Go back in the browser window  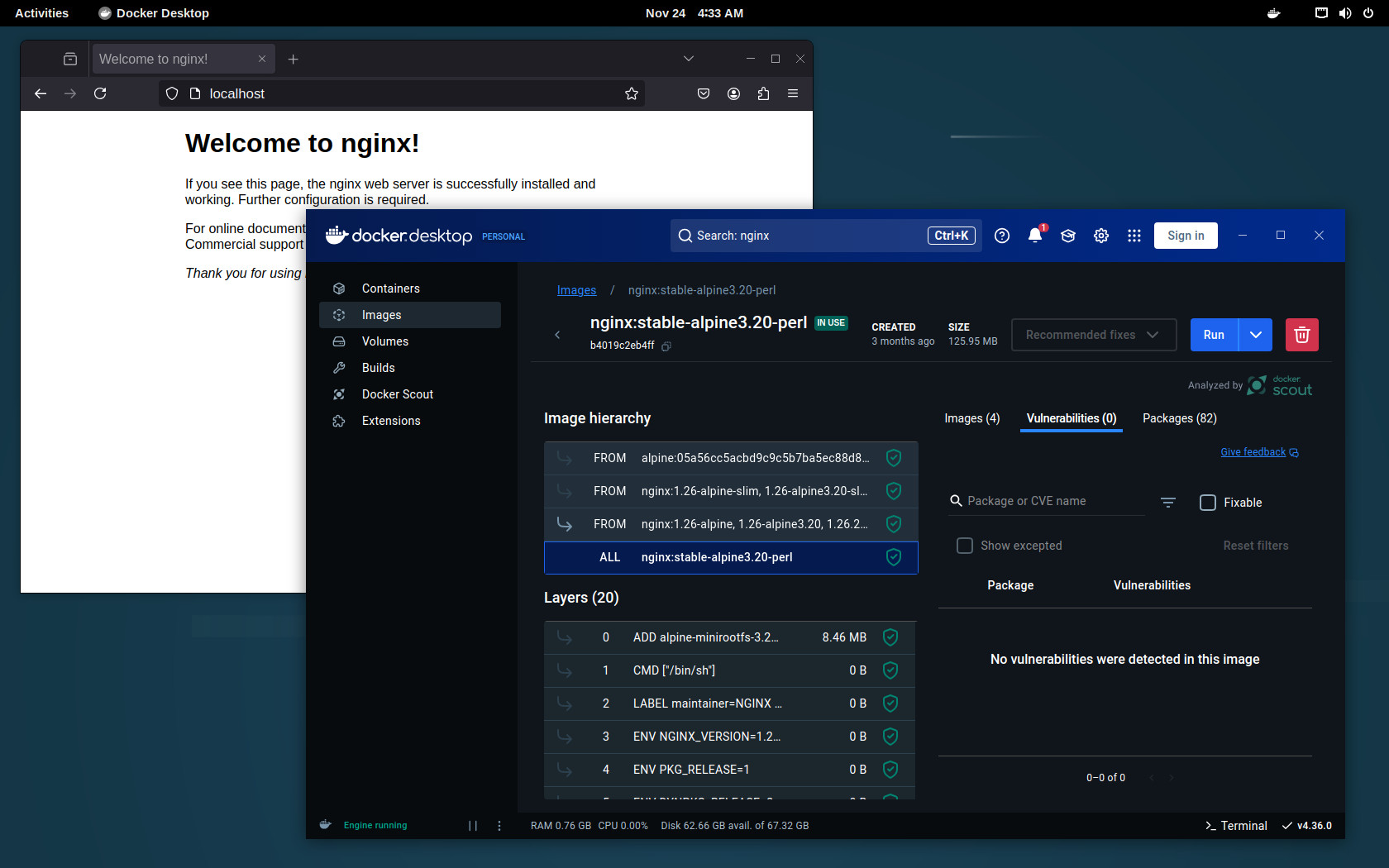click(x=41, y=93)
